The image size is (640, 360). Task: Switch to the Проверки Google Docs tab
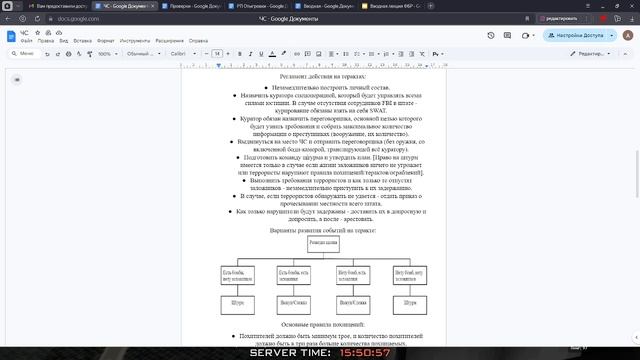[191, 6]
